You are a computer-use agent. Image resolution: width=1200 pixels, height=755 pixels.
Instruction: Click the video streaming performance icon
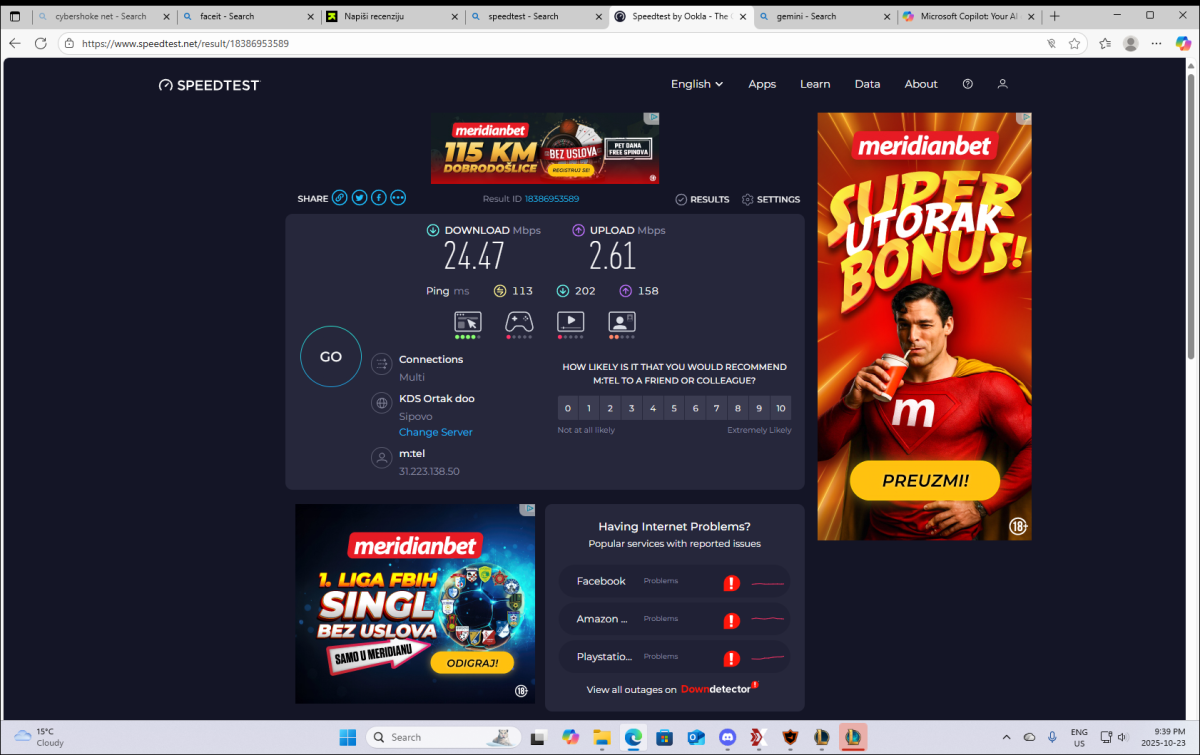pyautogui.click(x=571, y=322)
